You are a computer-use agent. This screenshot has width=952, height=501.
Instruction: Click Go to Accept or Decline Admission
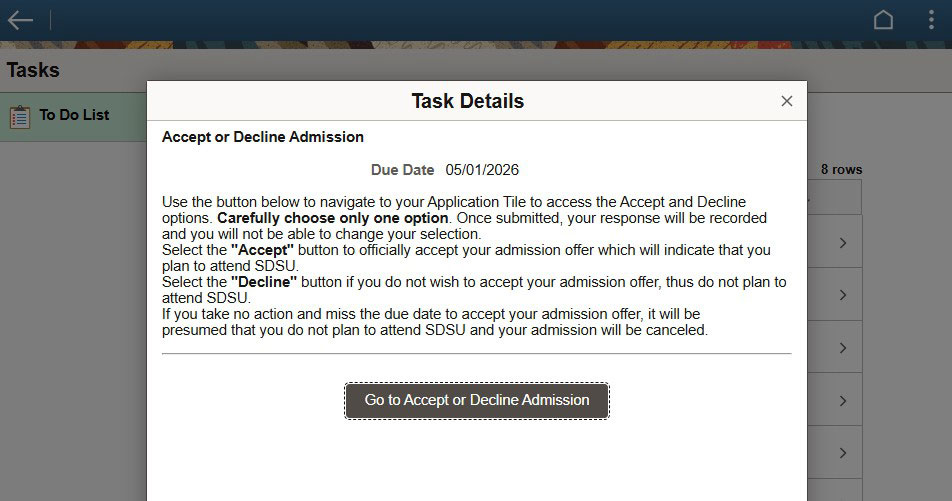[x=477, y=400]
